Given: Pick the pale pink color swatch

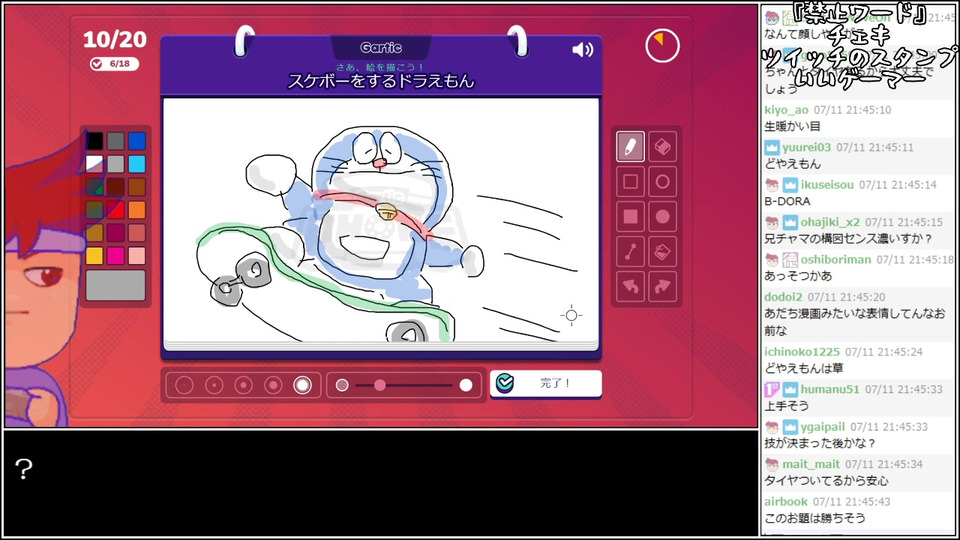Looking at the screenshot, I should point(137,255).
